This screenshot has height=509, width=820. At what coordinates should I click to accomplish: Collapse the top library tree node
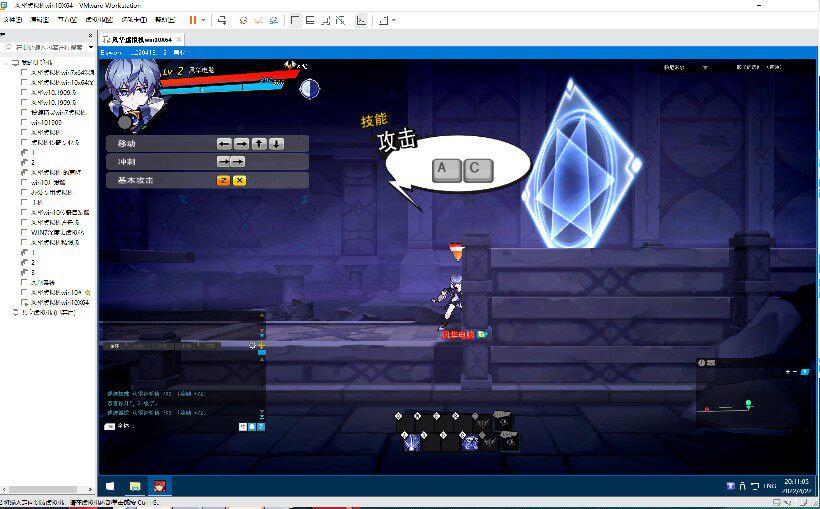[x=7, y=63]
